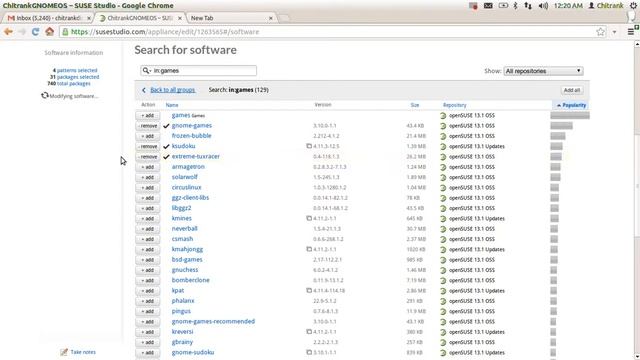Open the sound volume indicator

click(x=543, y=6)
